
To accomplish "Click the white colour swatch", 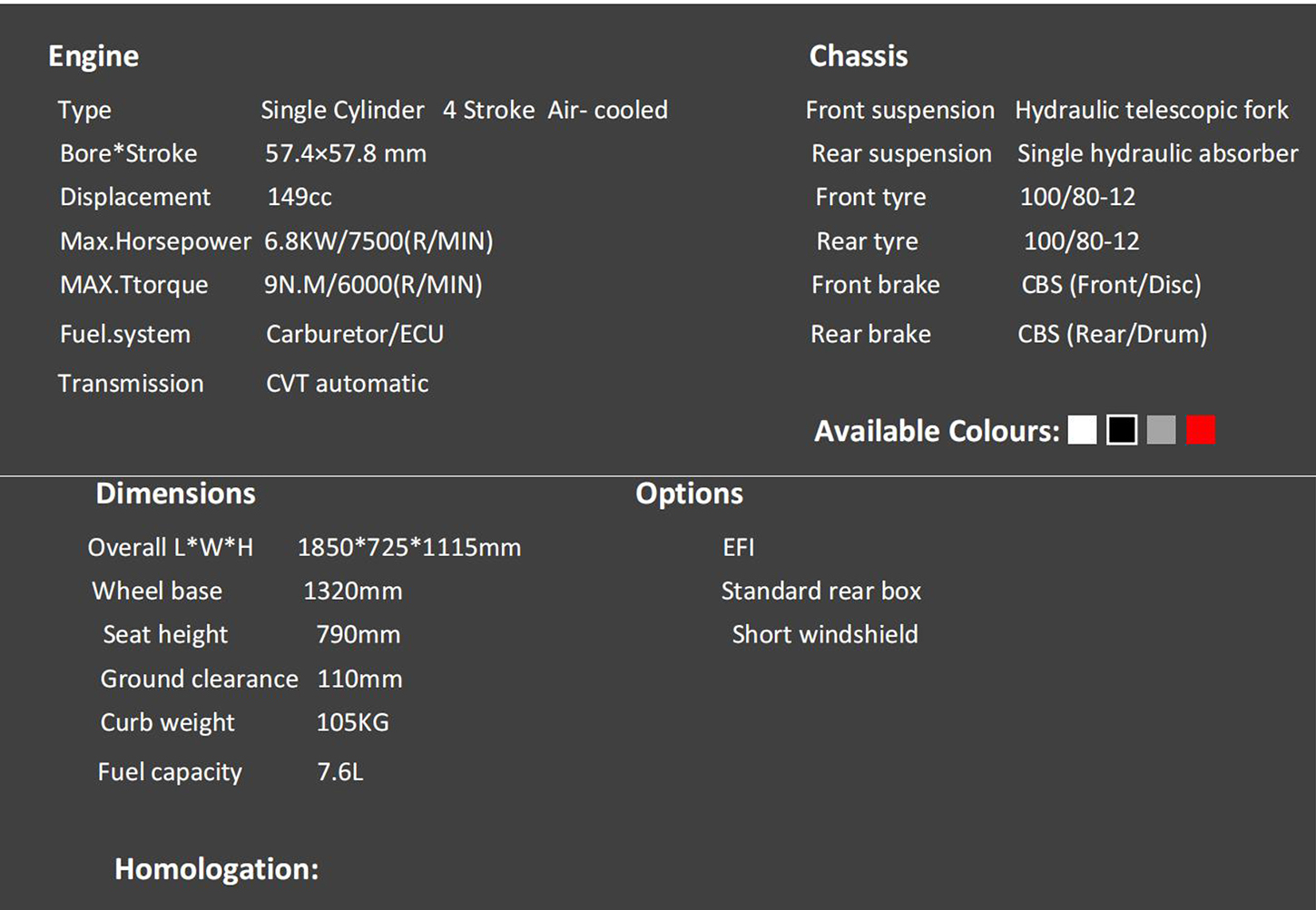I will pyautogui.click(x=1082, y=430).
